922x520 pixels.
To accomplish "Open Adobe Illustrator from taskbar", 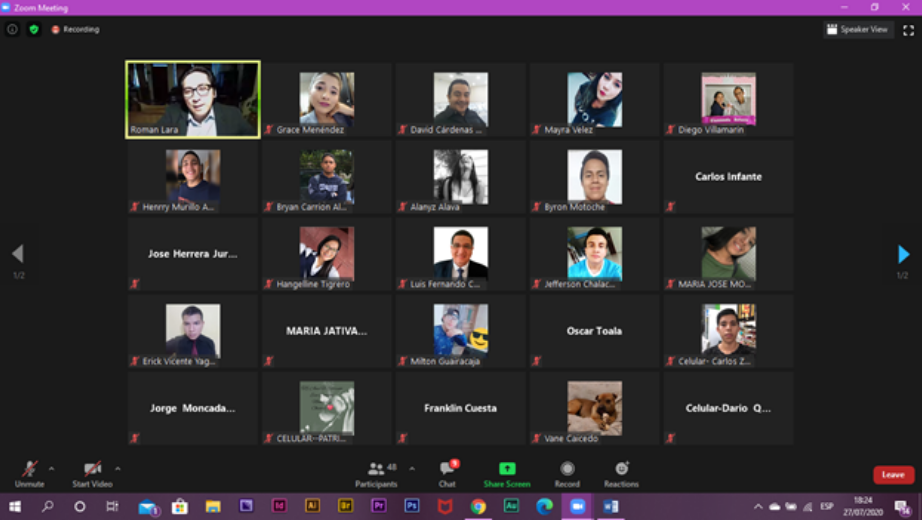I will (312, 506).
